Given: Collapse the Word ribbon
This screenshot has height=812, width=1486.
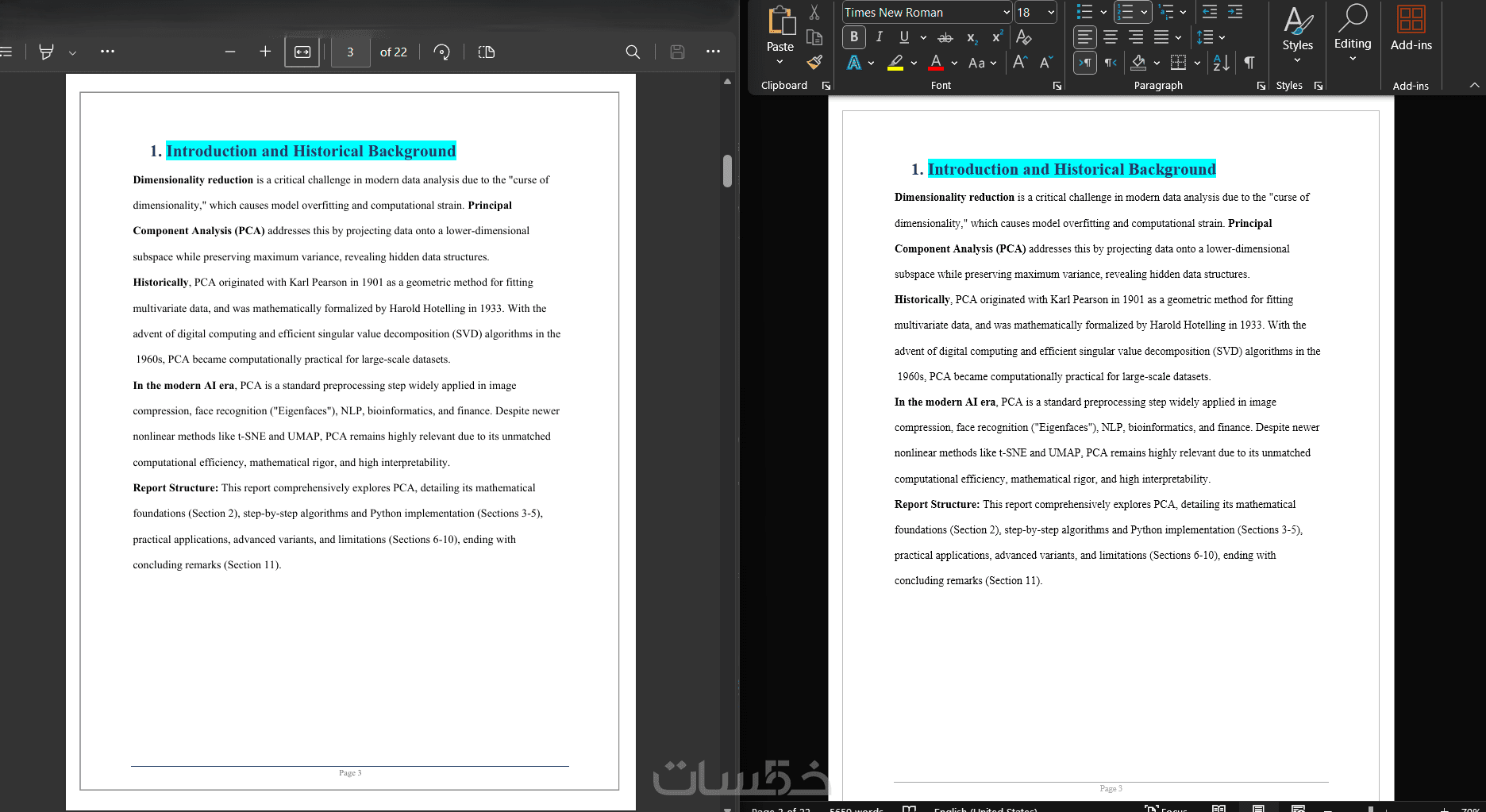Looking at the screenshot, I should [x=1474, y=85].
